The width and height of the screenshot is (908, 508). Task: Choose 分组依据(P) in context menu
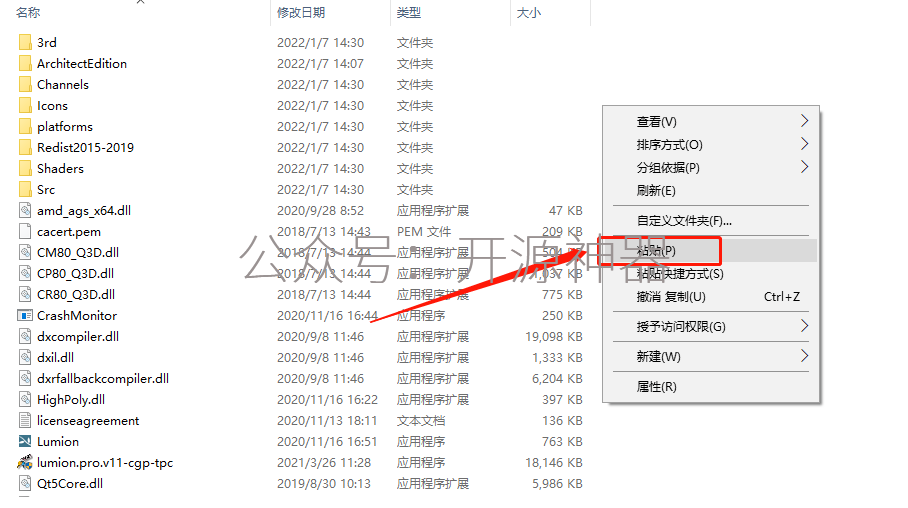point(711,168)
